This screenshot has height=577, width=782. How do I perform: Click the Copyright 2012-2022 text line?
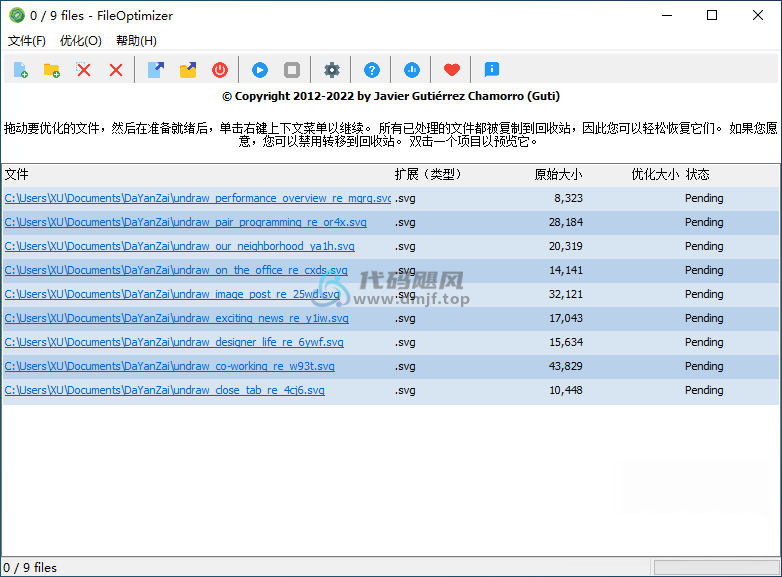(x=391, y=96)
